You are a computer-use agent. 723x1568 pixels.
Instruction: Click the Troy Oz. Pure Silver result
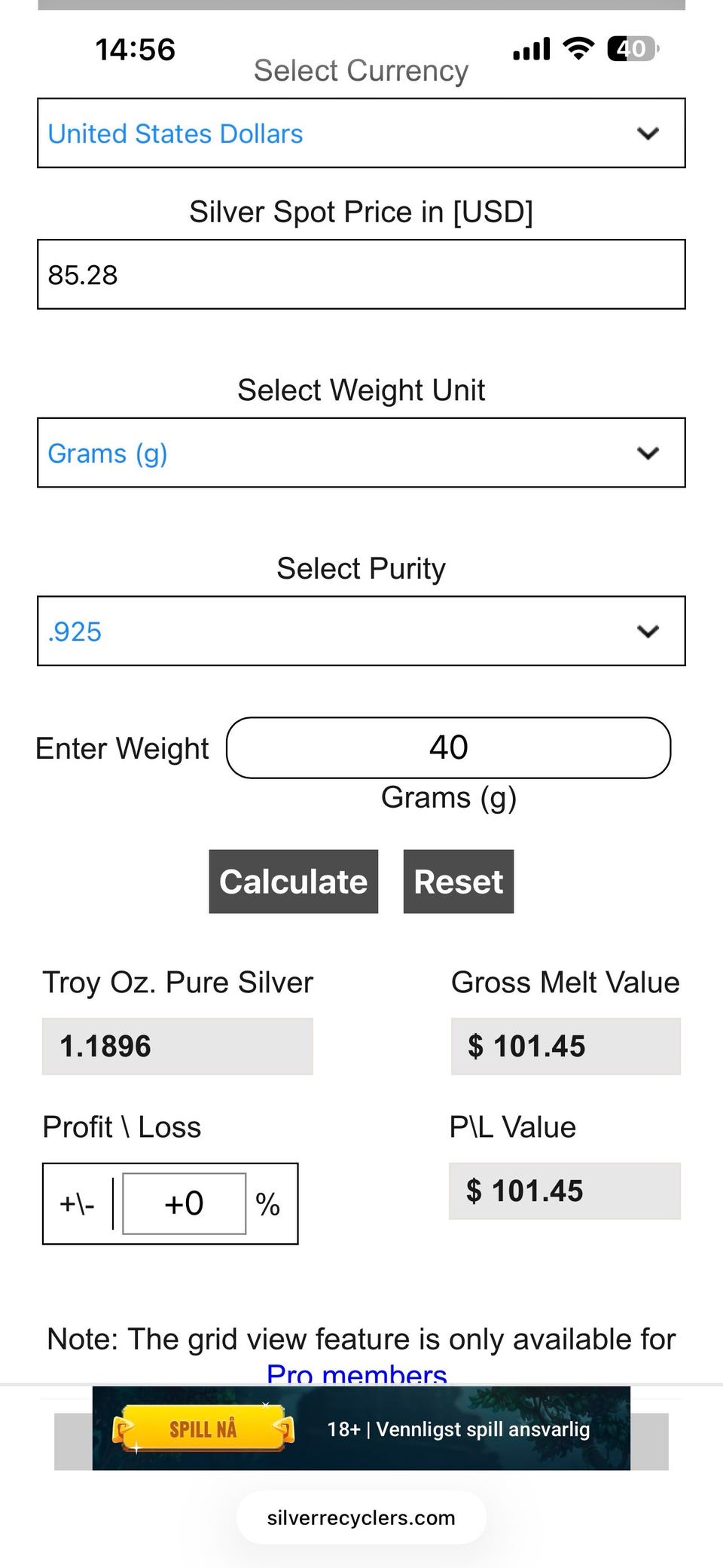[177, 1046]
